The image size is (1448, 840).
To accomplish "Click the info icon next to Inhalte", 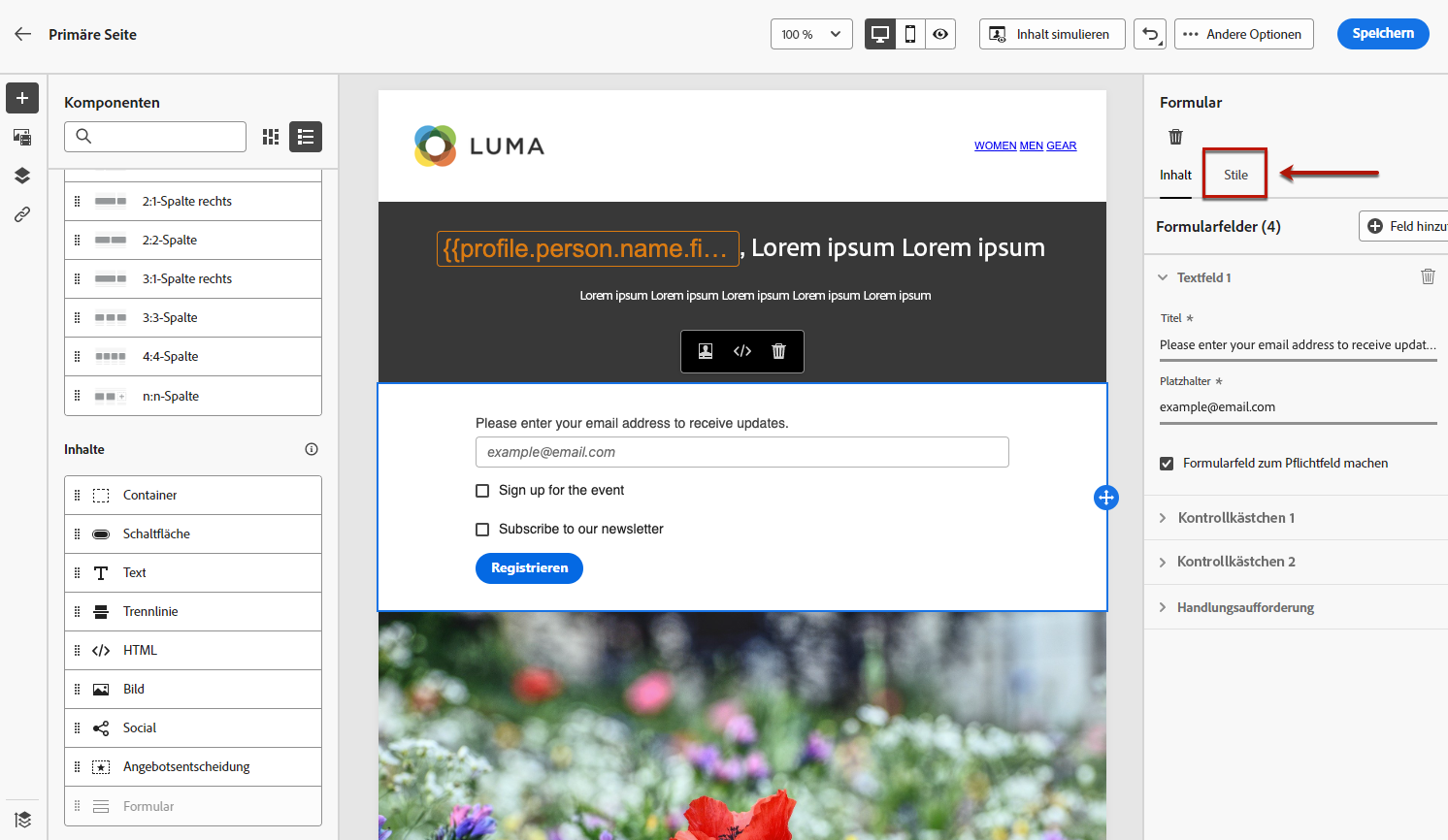I will click(312, 449).
